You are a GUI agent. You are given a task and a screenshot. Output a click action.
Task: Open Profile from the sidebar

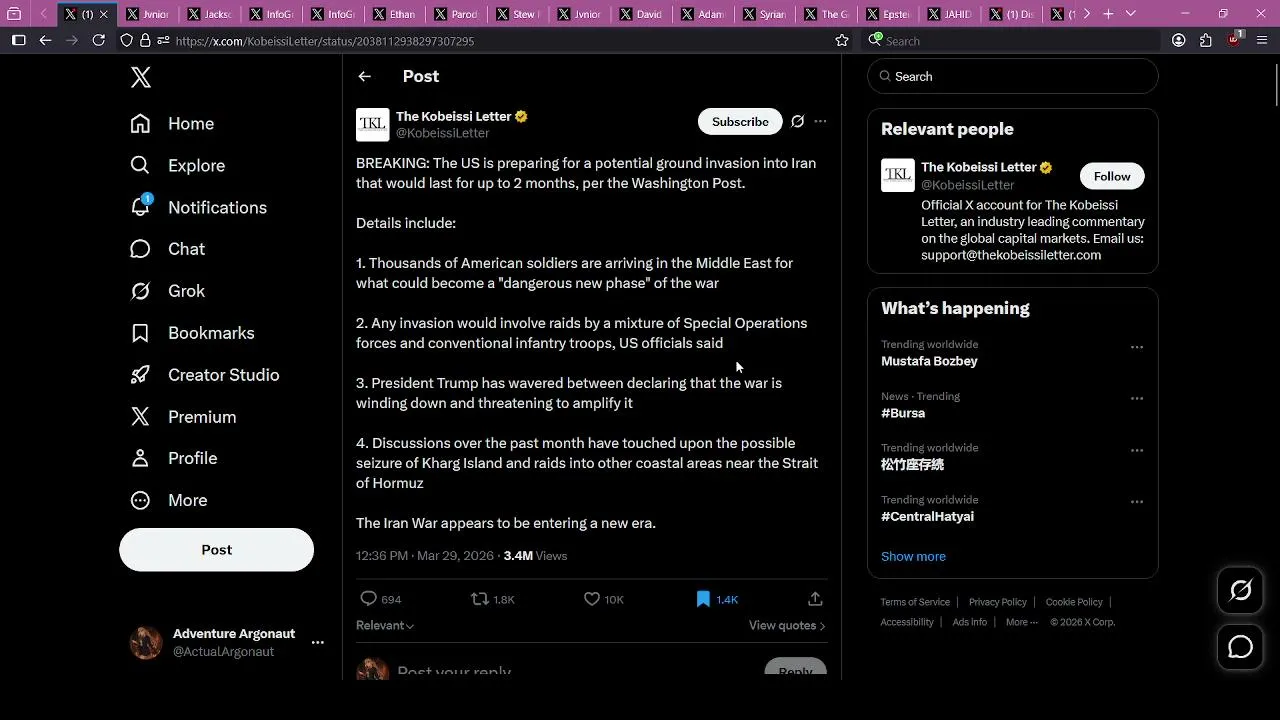point(174,458)
